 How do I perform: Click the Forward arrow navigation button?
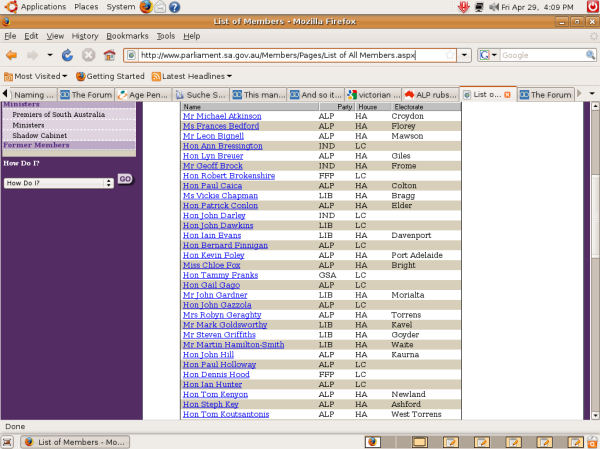pos(32,55)
